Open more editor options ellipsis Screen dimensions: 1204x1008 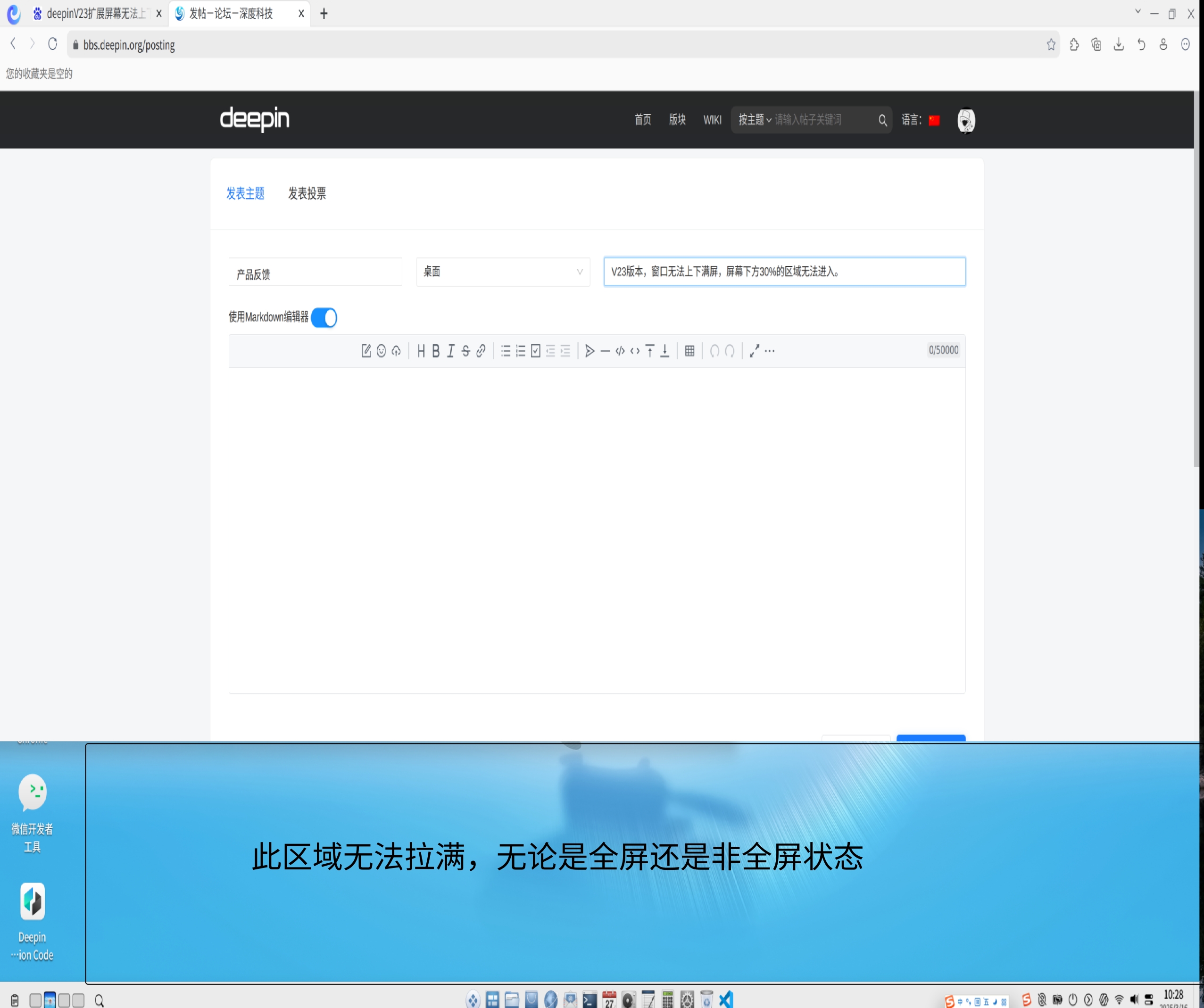[x=770, y=351]
